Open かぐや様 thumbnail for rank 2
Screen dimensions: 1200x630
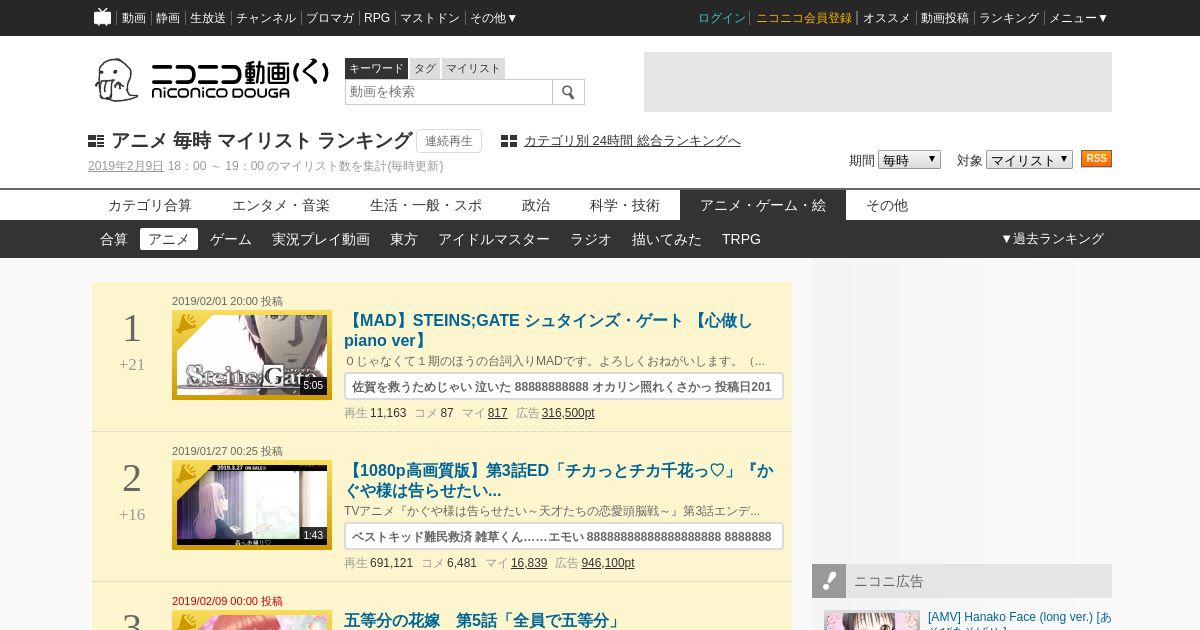[x=252, y=505]
